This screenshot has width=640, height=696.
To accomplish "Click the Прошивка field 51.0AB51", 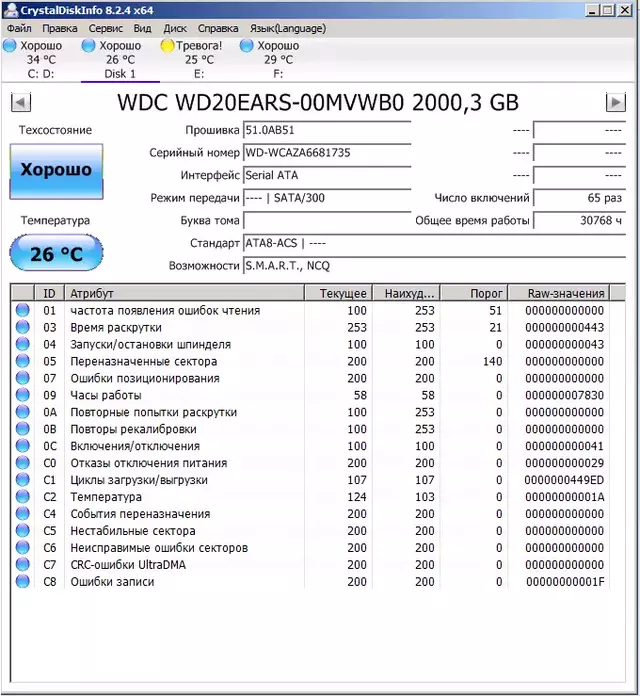I will coord(327,130).
